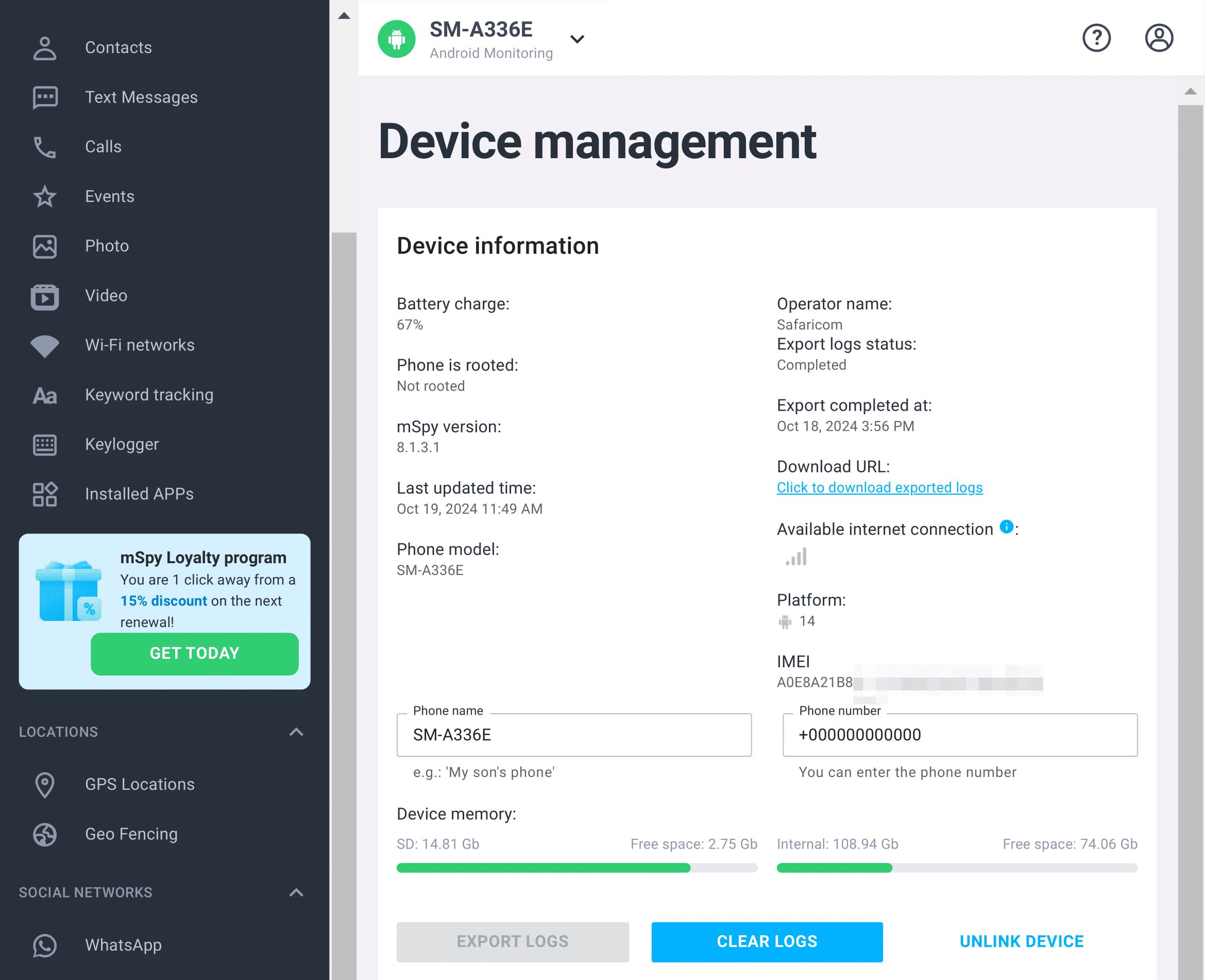The height and width of the screenshot is (980, 1205).
Task: Click the Keylogger keyboard icon
Action: (45, 445)
